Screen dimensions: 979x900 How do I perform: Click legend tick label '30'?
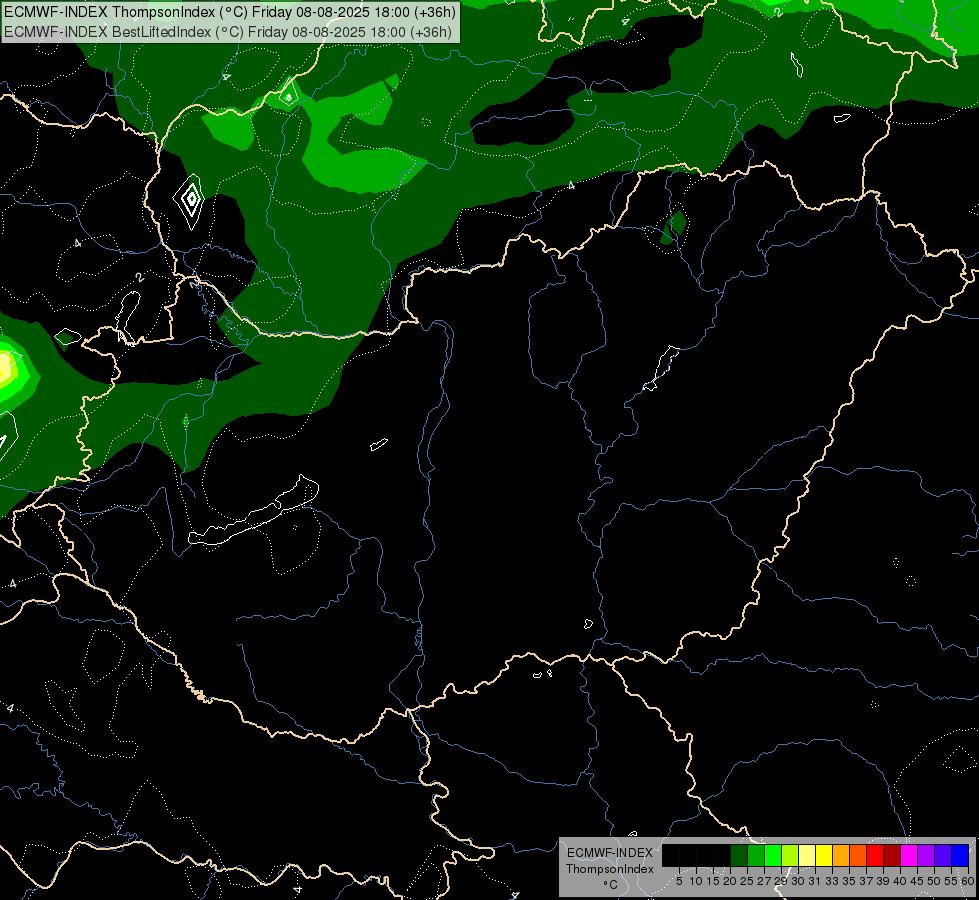pos(798,881)
